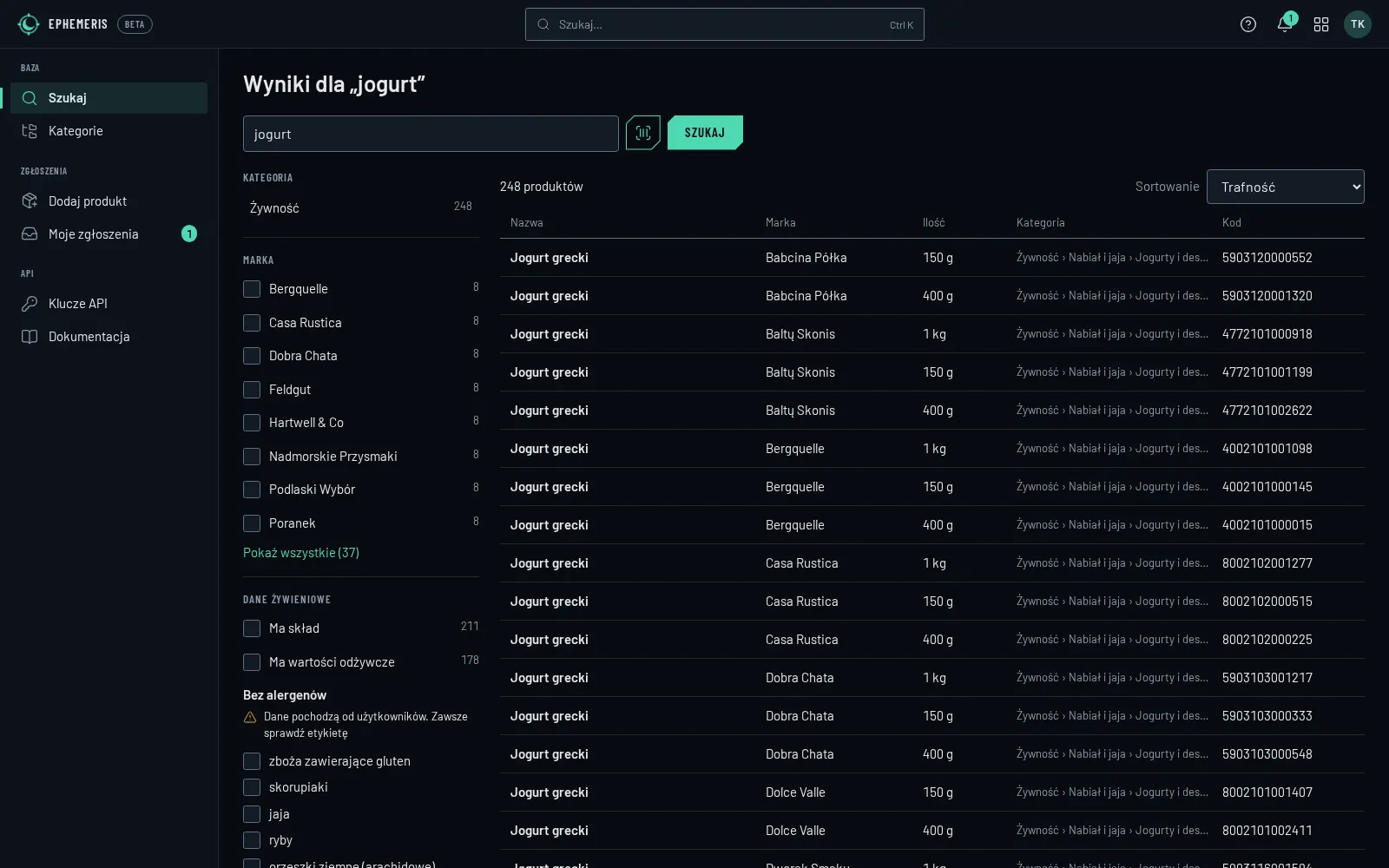The image size is (1389, 868).
Task: Expand brands via Pokaż wszystkie (37)
Action: point(301,553)
